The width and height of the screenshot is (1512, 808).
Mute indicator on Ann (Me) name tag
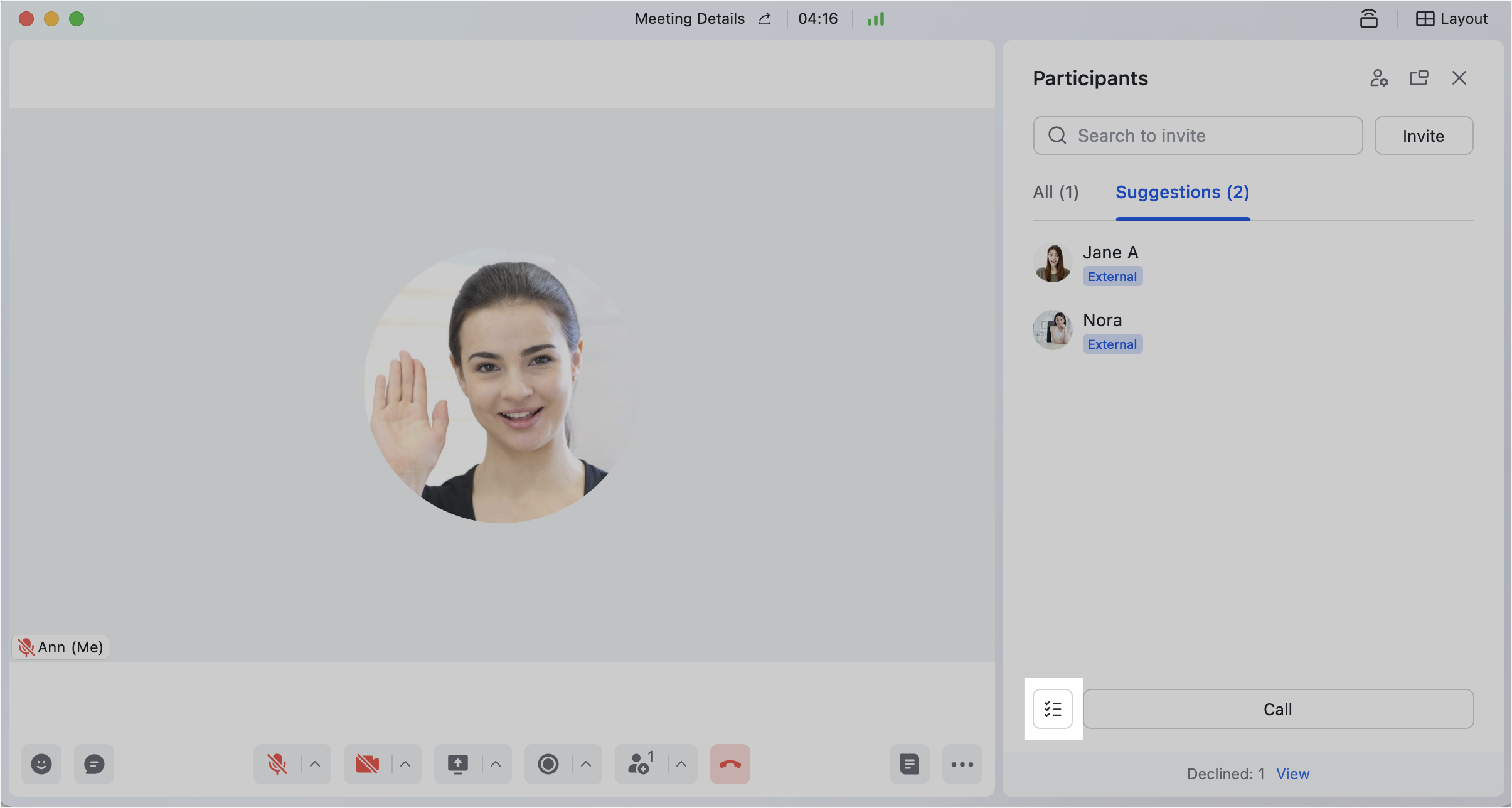tap(26, 646)
